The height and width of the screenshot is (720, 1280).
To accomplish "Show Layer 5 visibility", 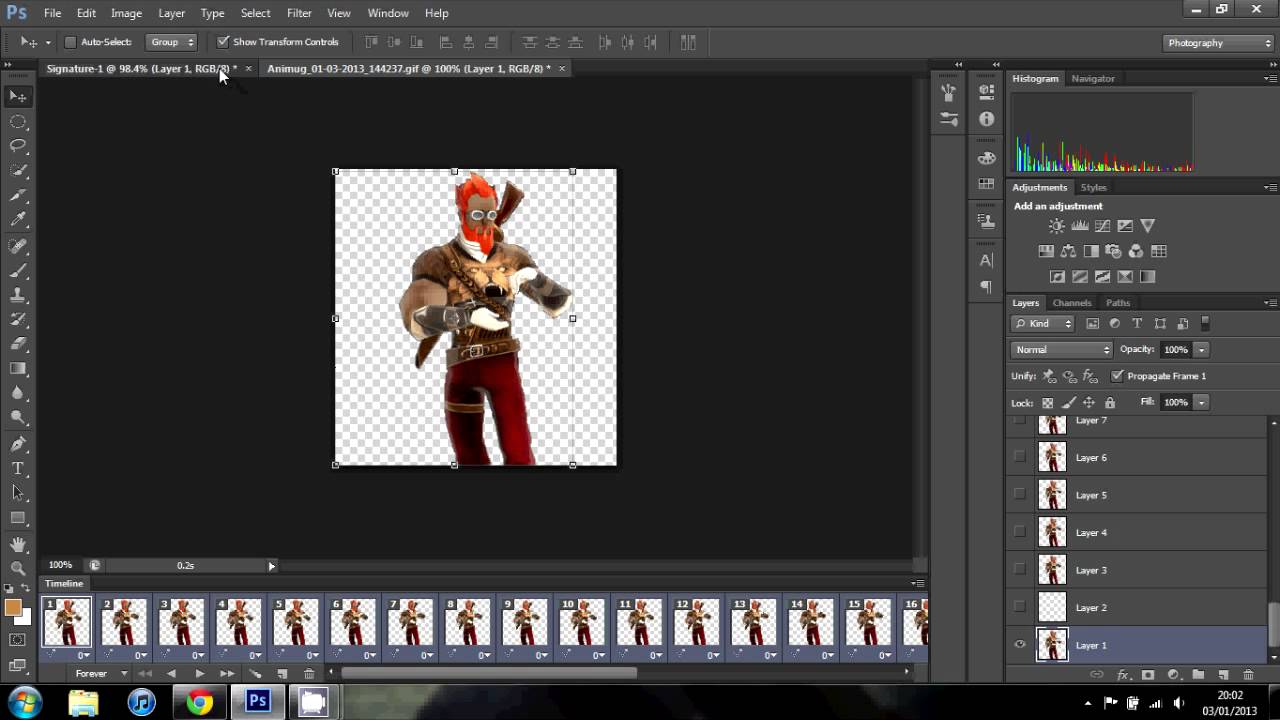I will 1020,494.
